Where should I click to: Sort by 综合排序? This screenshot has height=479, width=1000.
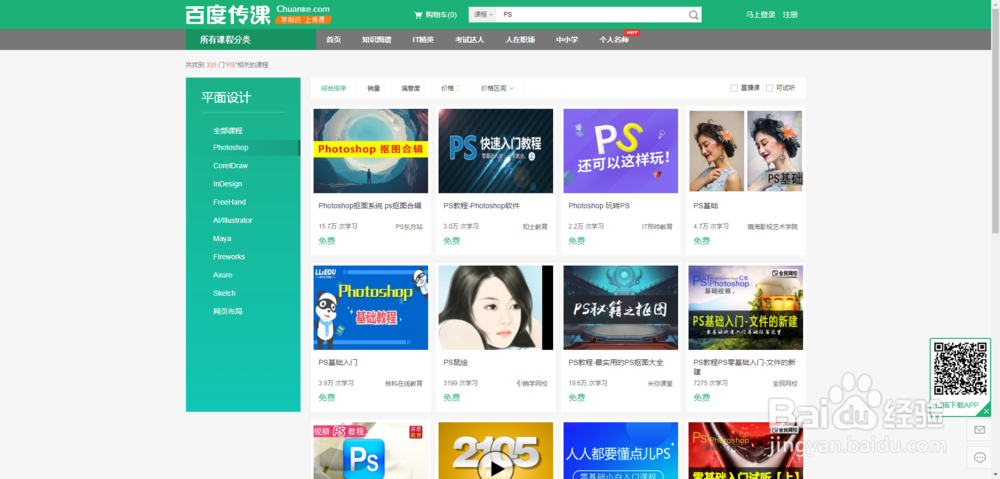pyautogui.click(x=334, y=88)
